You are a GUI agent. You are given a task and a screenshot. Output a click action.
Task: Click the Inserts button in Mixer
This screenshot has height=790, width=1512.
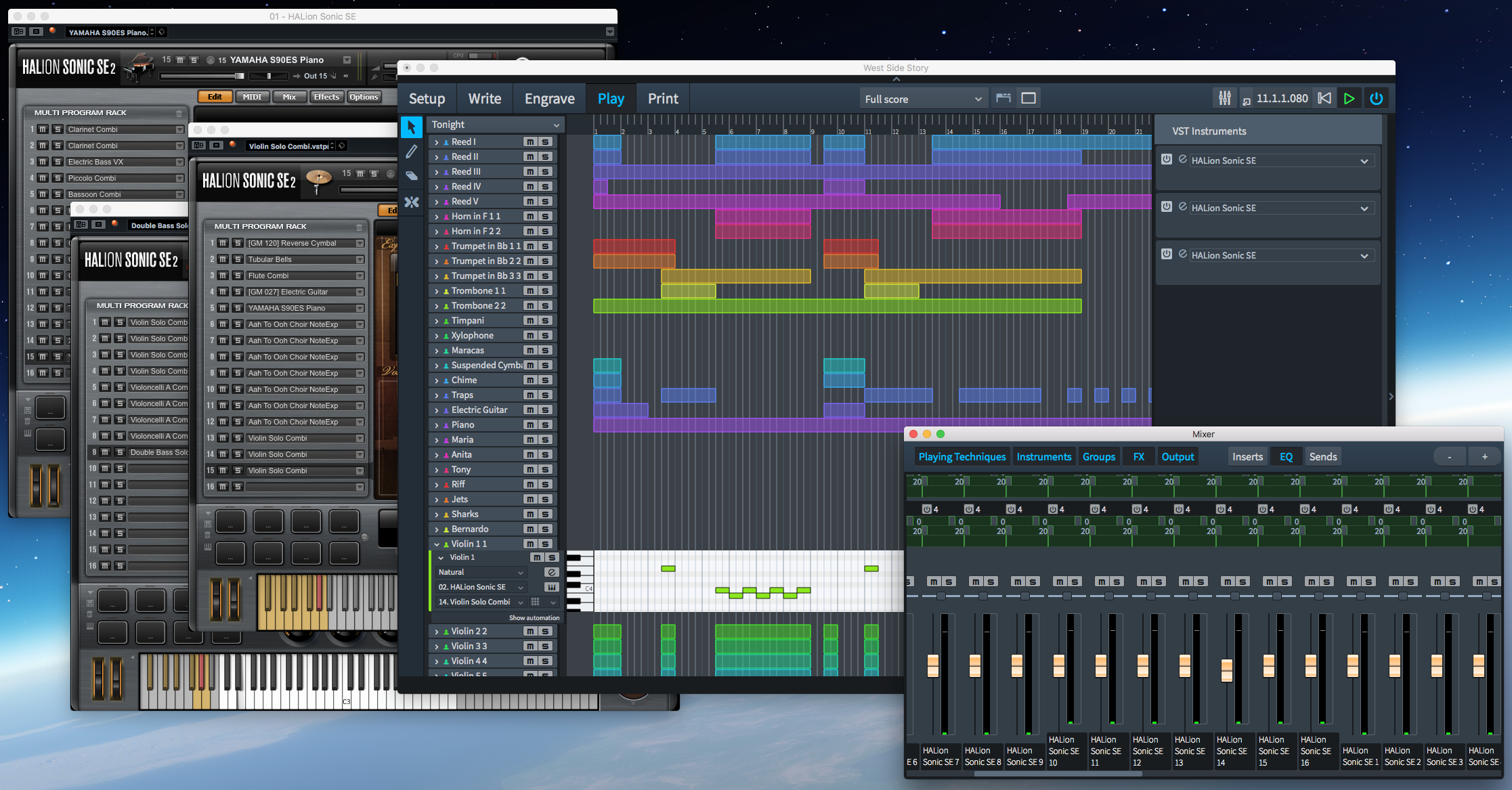click(1247, 457)
